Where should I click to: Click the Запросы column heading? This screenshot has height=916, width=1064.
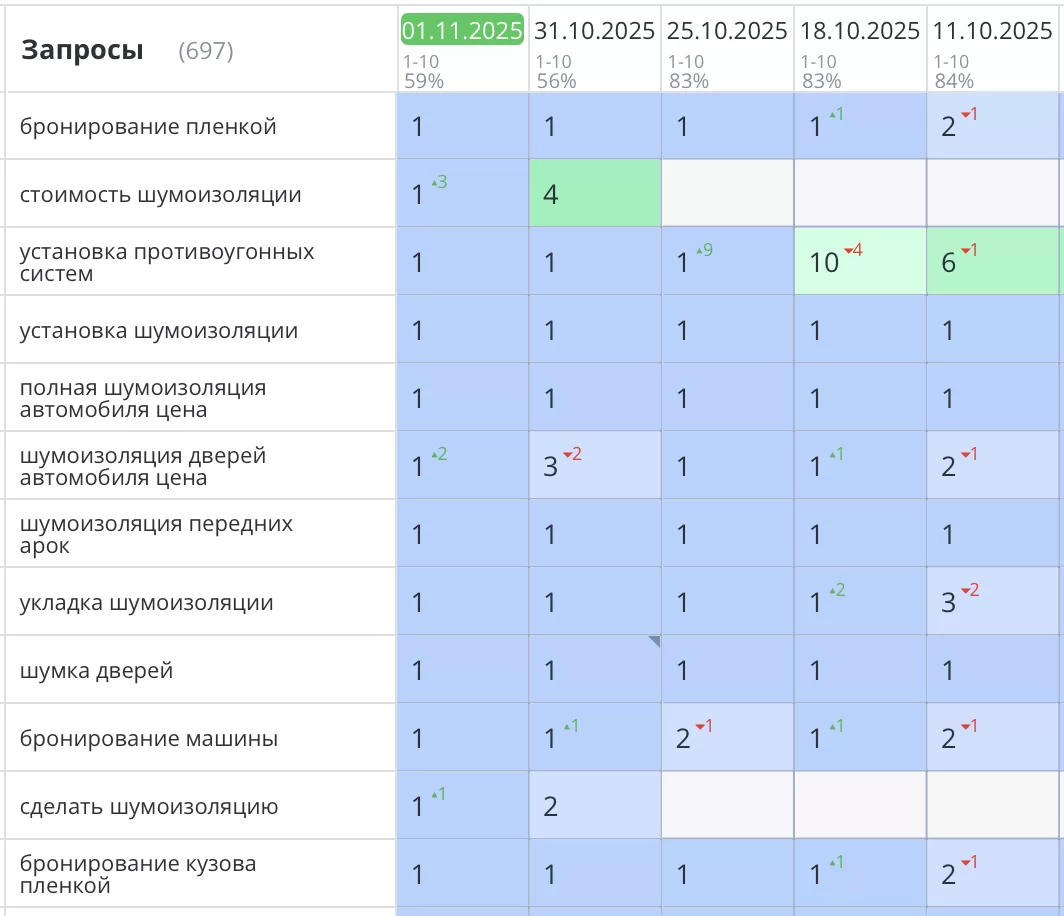(82, 50)
